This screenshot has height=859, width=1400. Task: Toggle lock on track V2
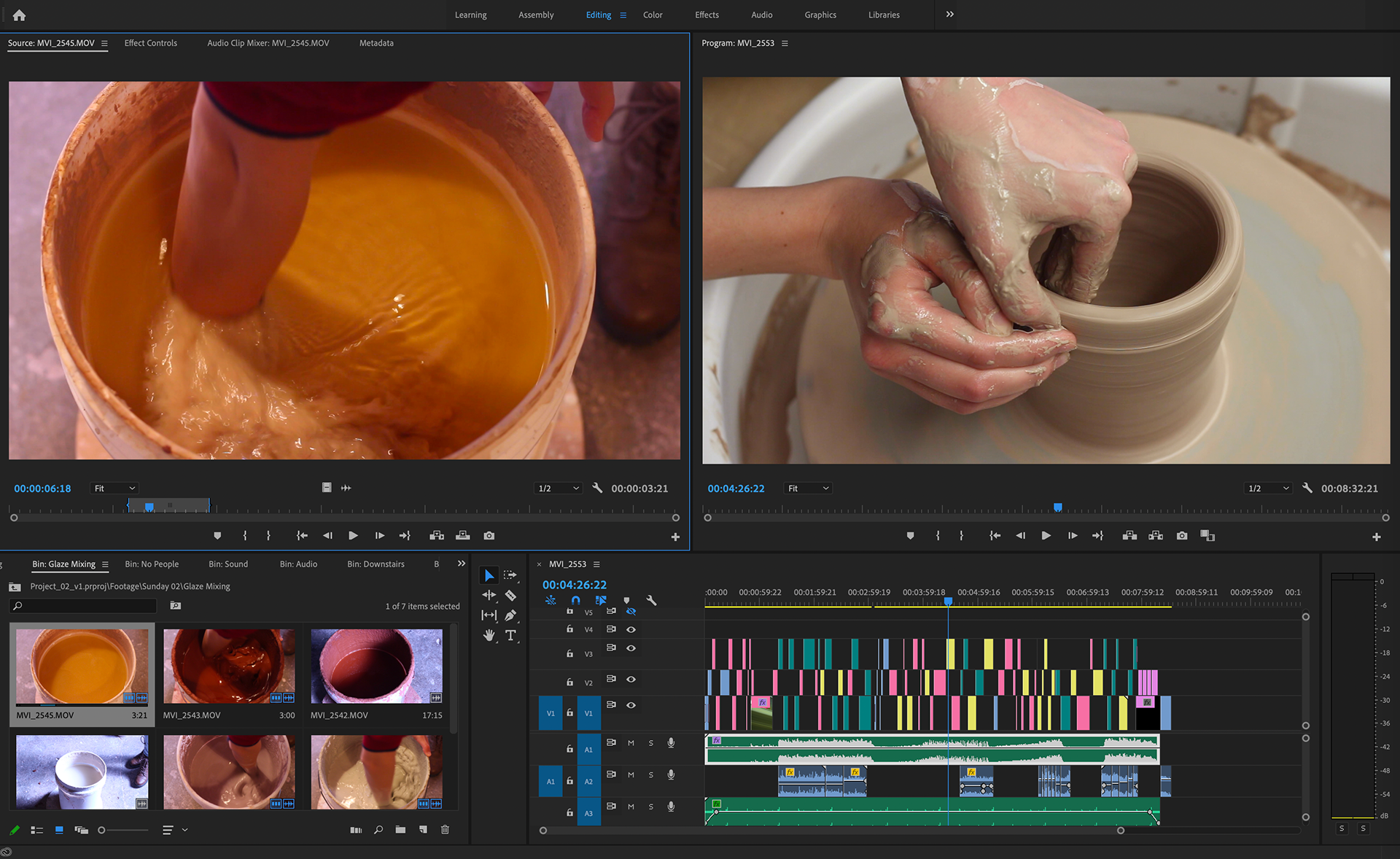tap(569, 682)
